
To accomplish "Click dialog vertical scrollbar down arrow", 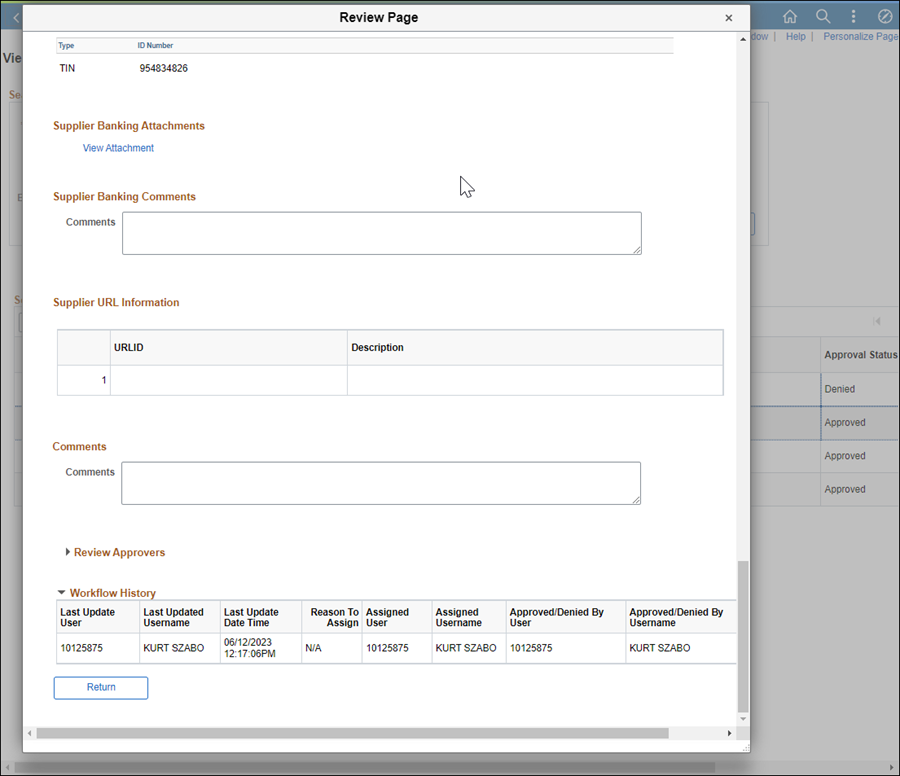I will pos(743,719).
